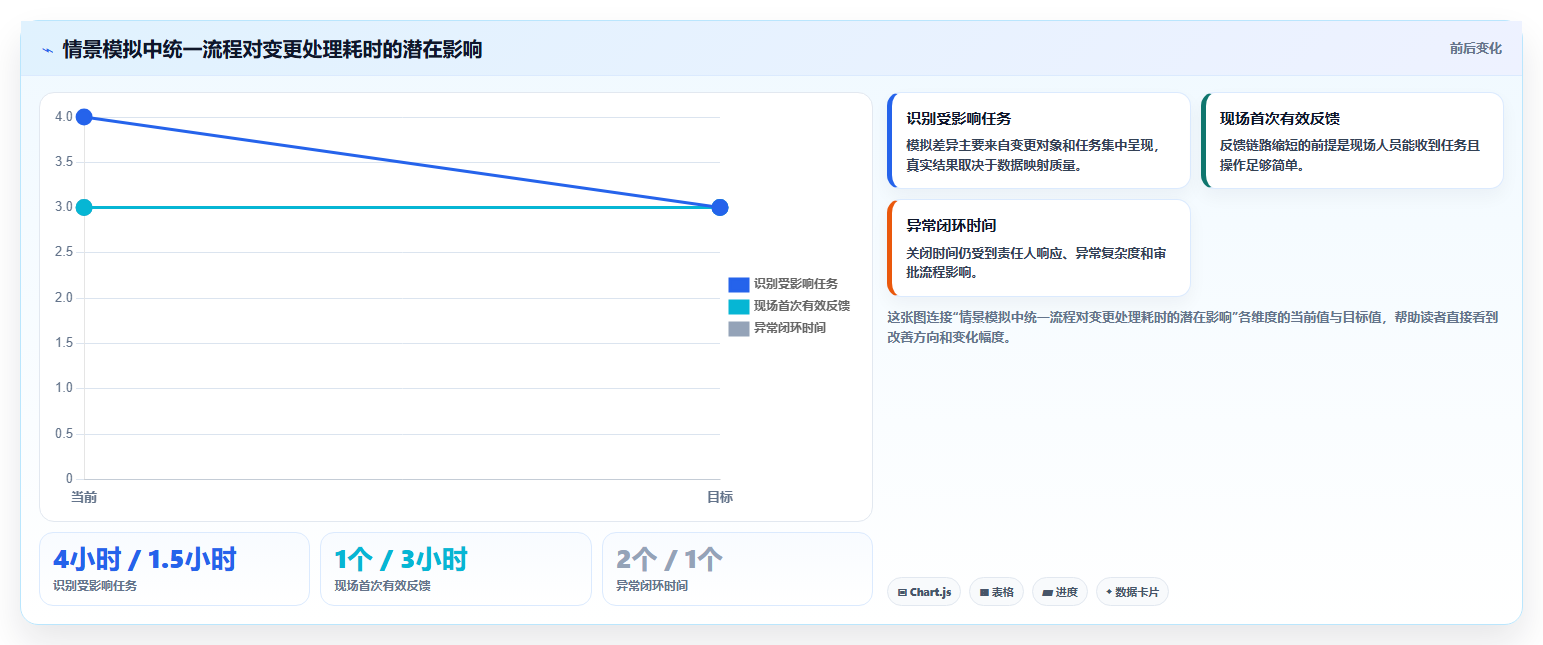The image size is (1543, 645).
Task: Open the 现场首次有效反馈 info card
Action: click(1352, 141)
